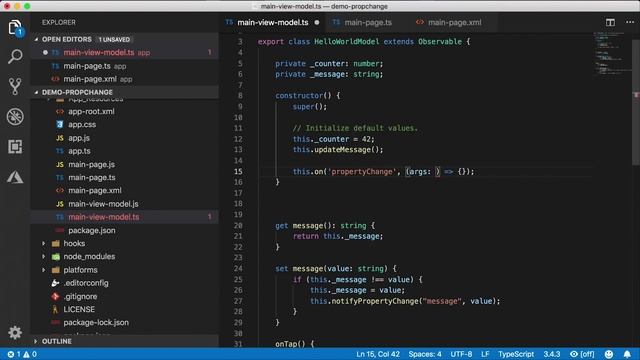Open the LICENSE file
This screenshot has width=640, height=360.
pyautogui.click(x=124, y=309)
